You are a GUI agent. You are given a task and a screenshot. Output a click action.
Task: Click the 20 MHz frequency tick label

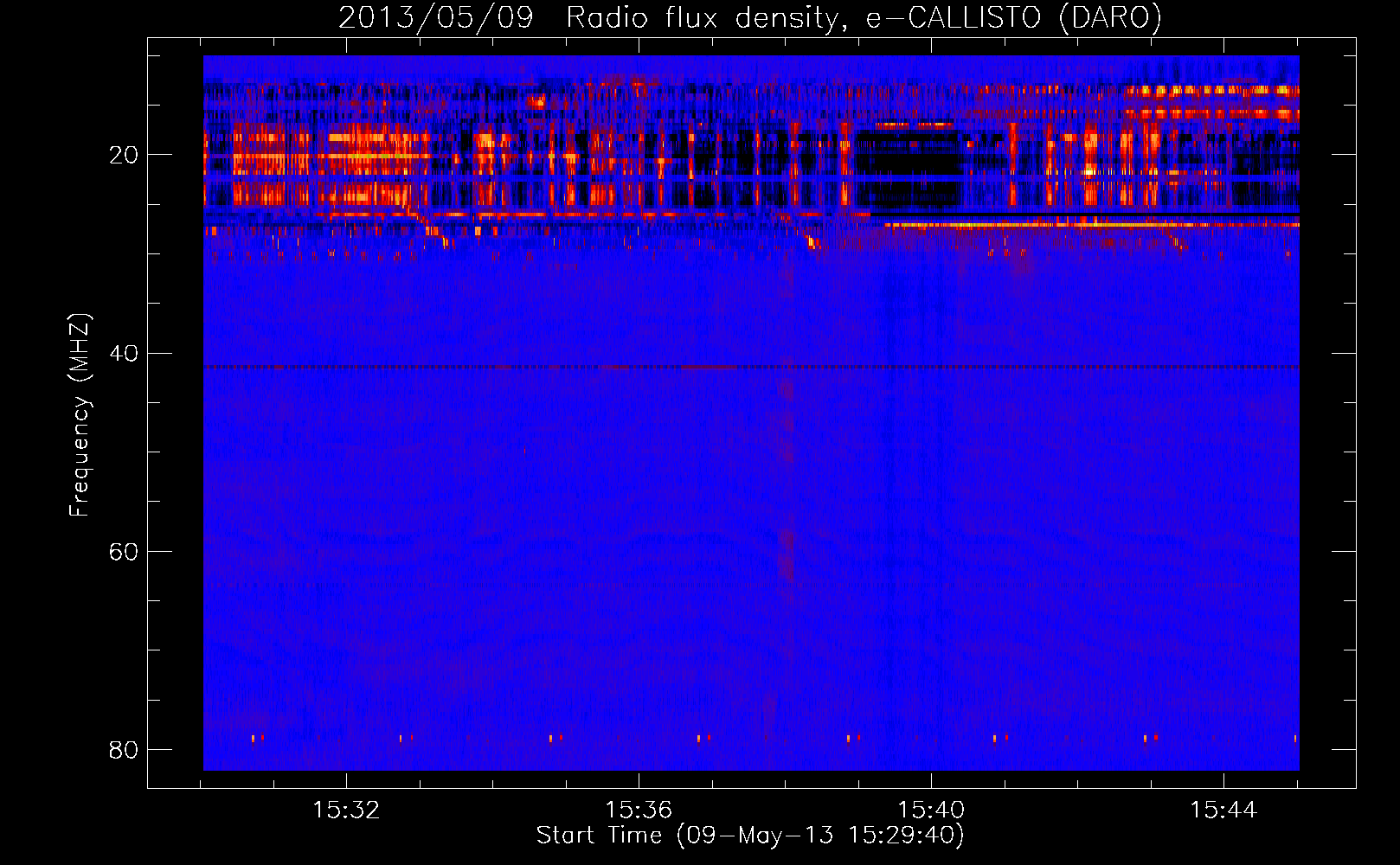124,156
